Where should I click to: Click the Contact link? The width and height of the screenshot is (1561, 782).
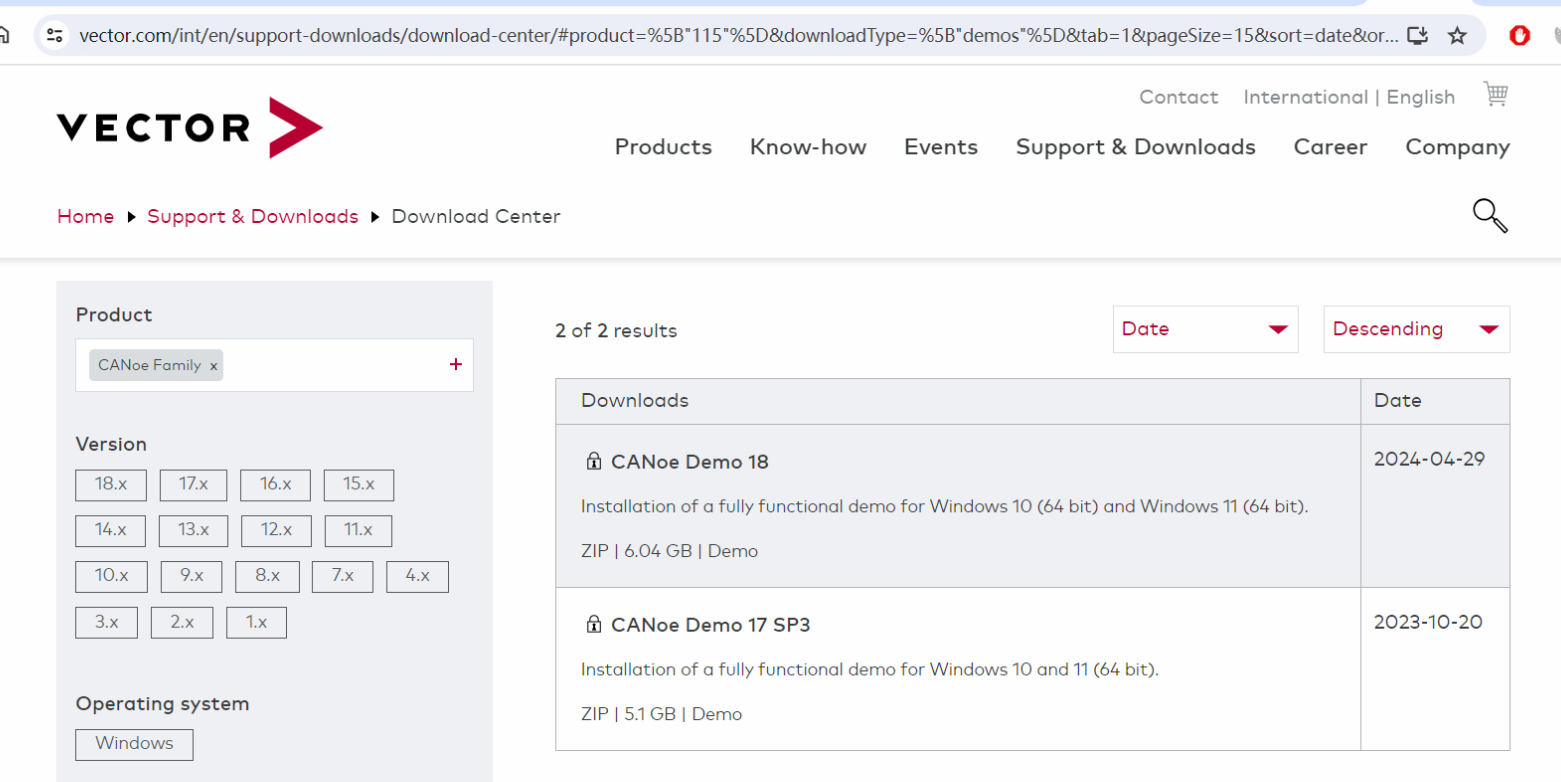(1179, 97)
